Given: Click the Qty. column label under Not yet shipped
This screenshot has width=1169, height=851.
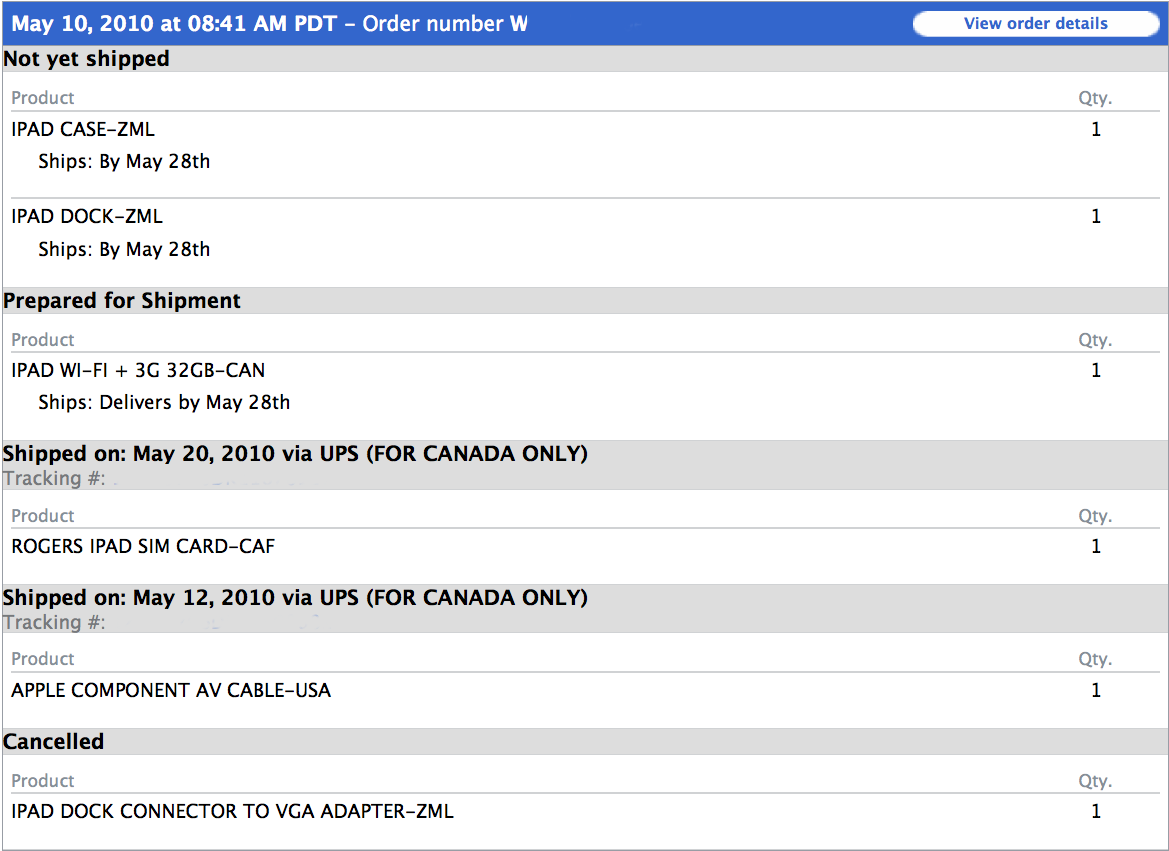Looking at the screenshot, I should click(1095, 98).
